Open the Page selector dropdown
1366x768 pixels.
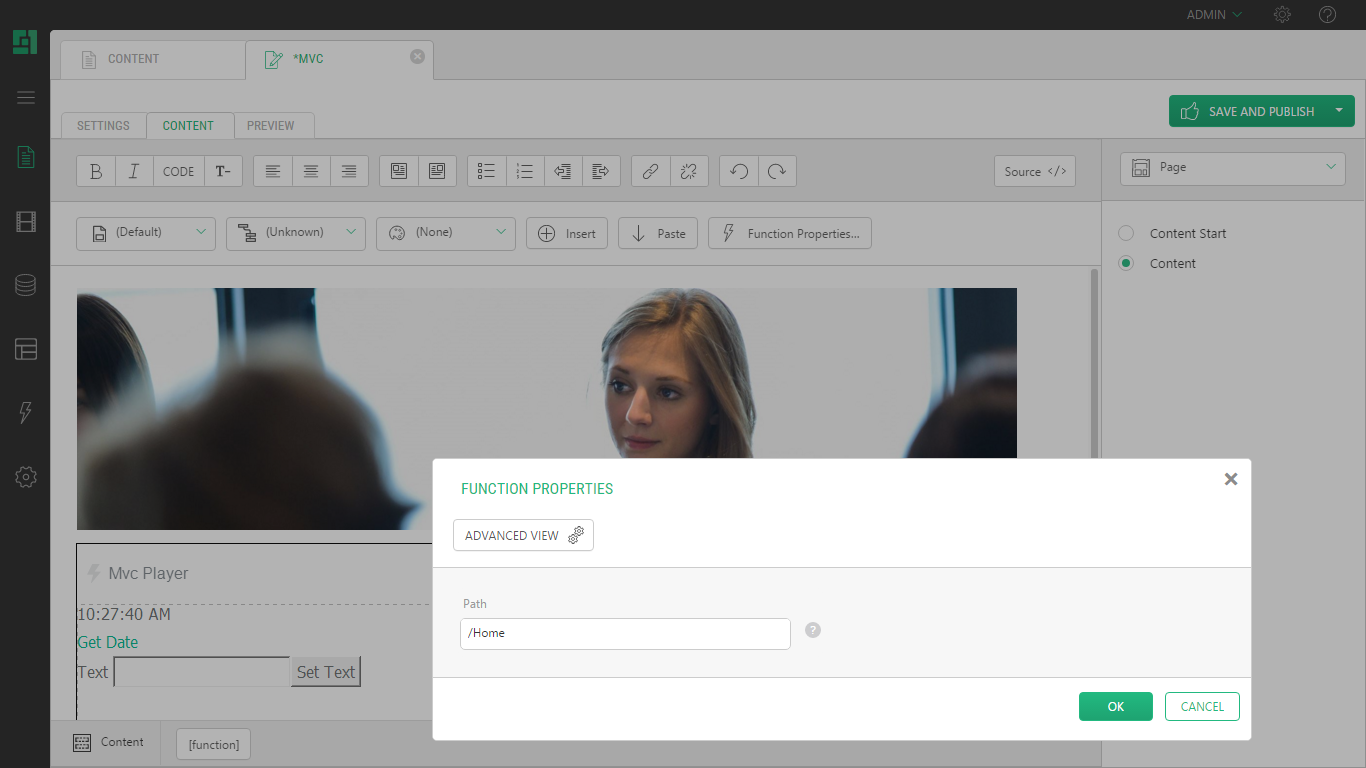(x=1232, y=168)
